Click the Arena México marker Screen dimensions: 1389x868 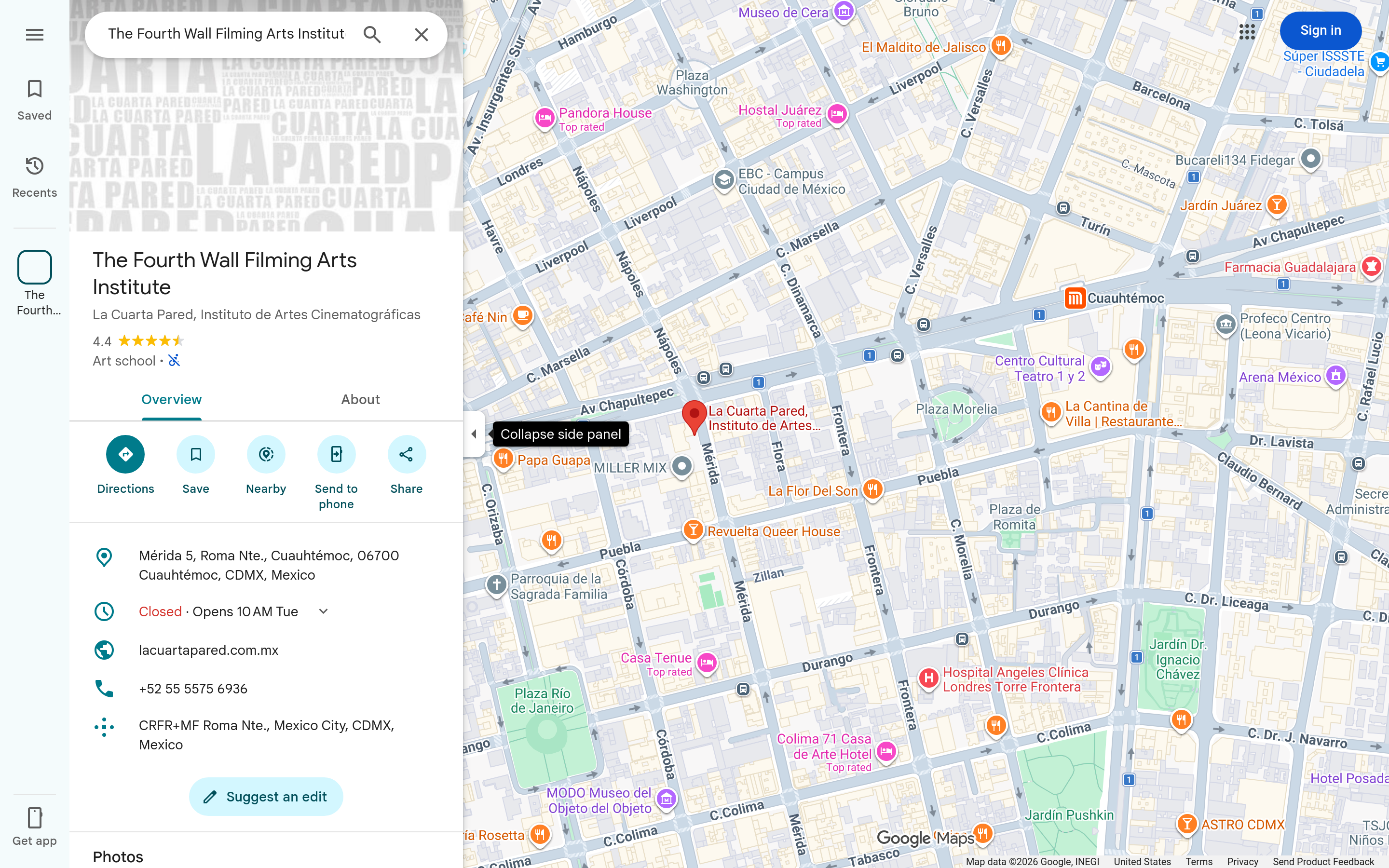point(1335,376)
